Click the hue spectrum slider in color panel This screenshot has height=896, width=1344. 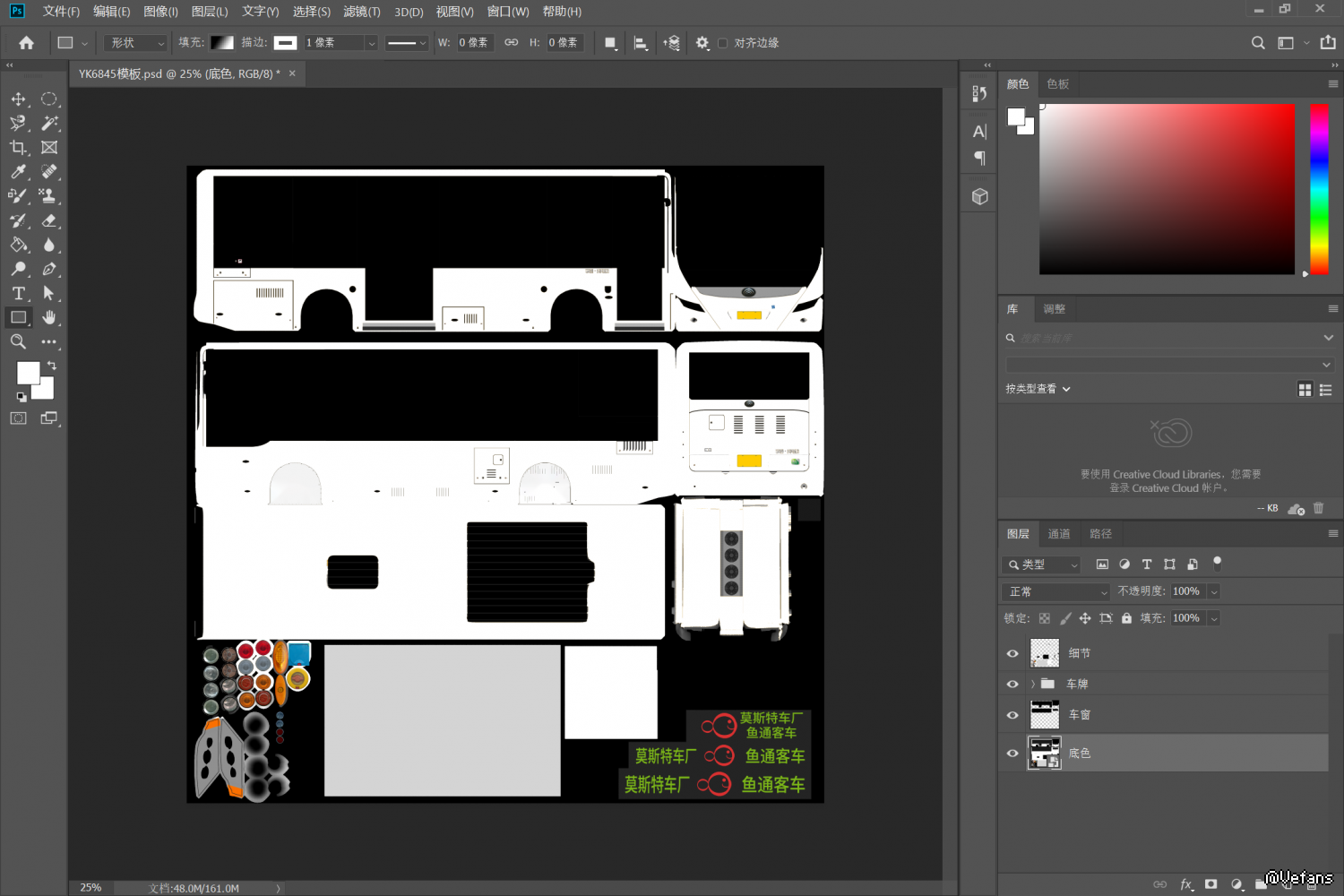[x=1319, y=188]
